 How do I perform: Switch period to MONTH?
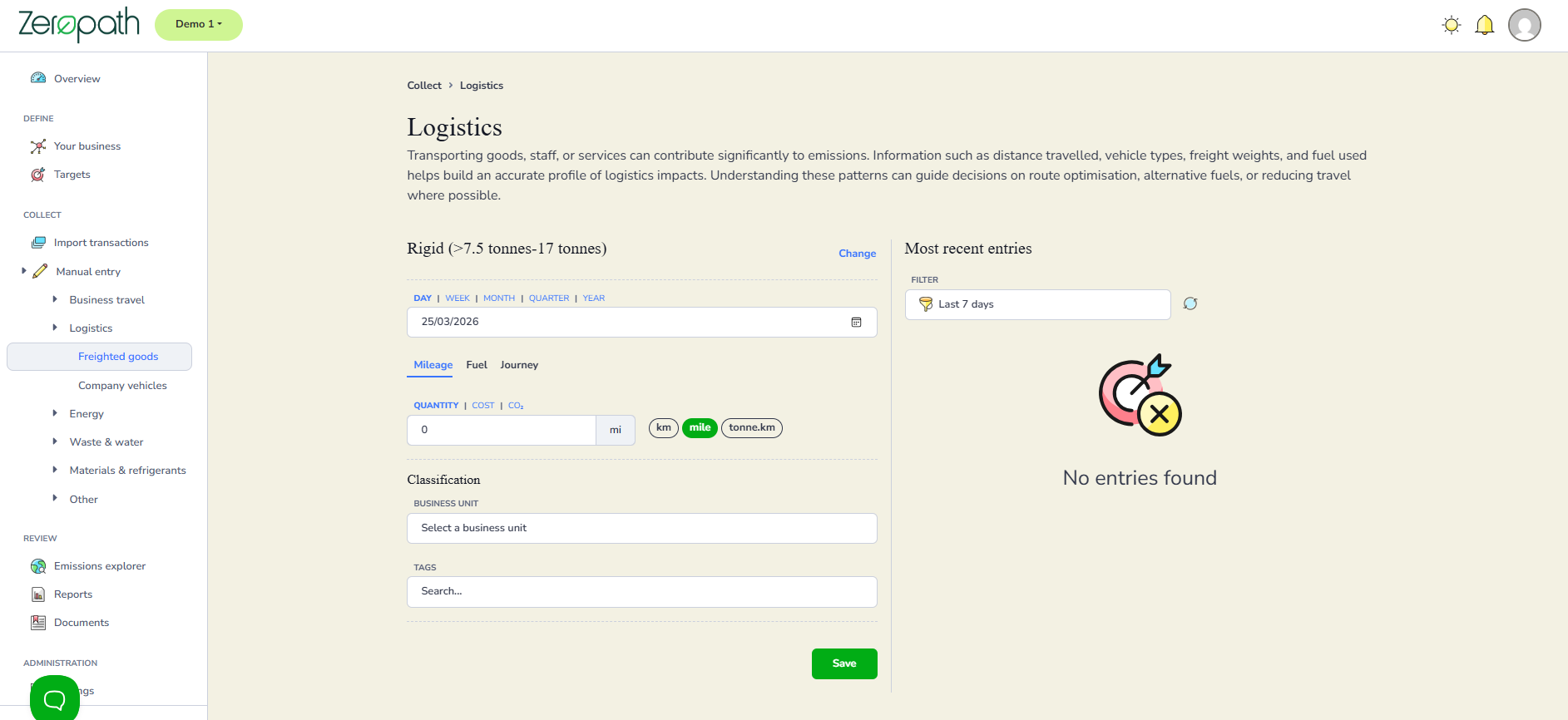point(499,298)
